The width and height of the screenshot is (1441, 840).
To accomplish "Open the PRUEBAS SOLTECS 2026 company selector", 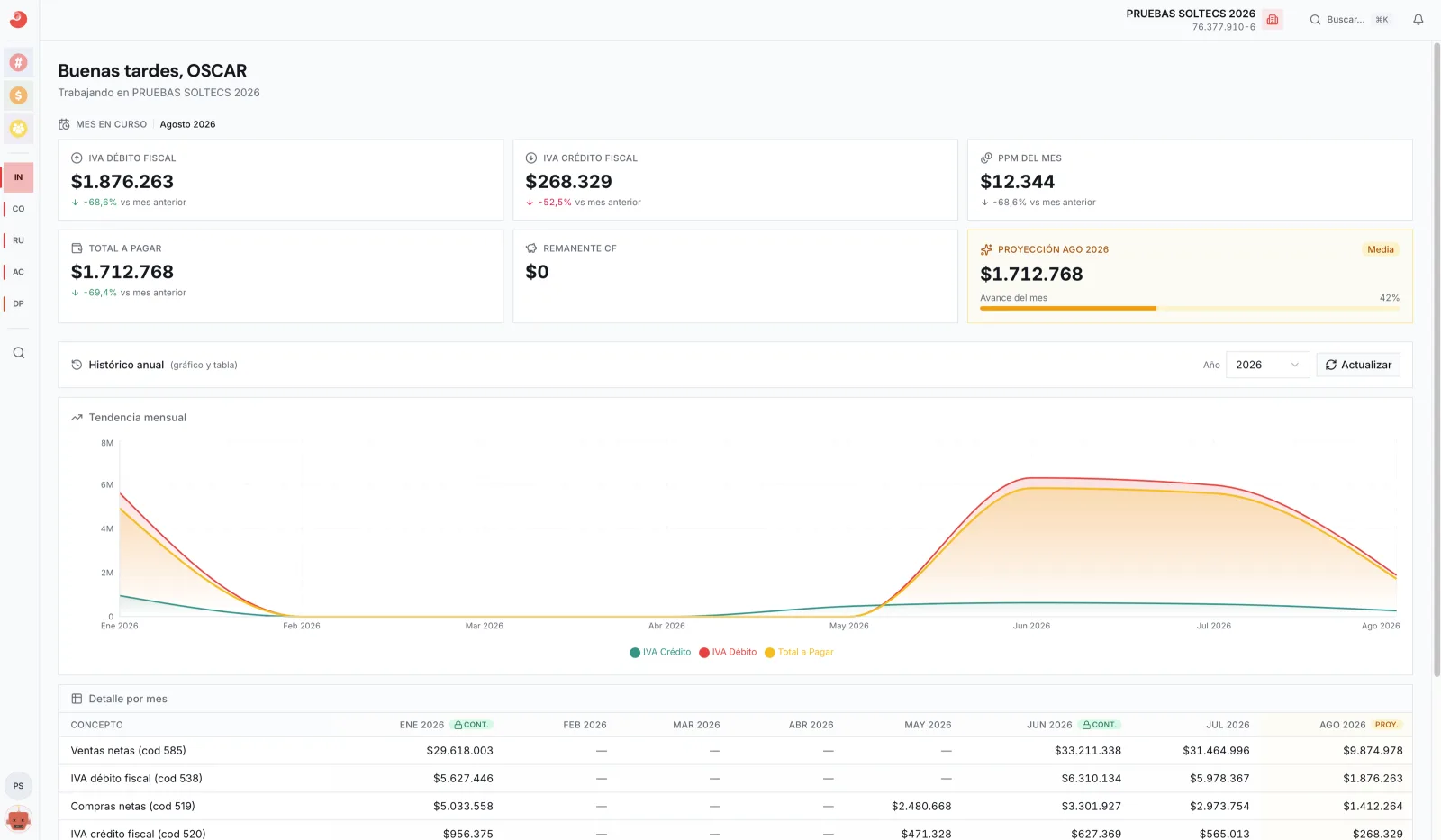I will tap(1190, 20).
